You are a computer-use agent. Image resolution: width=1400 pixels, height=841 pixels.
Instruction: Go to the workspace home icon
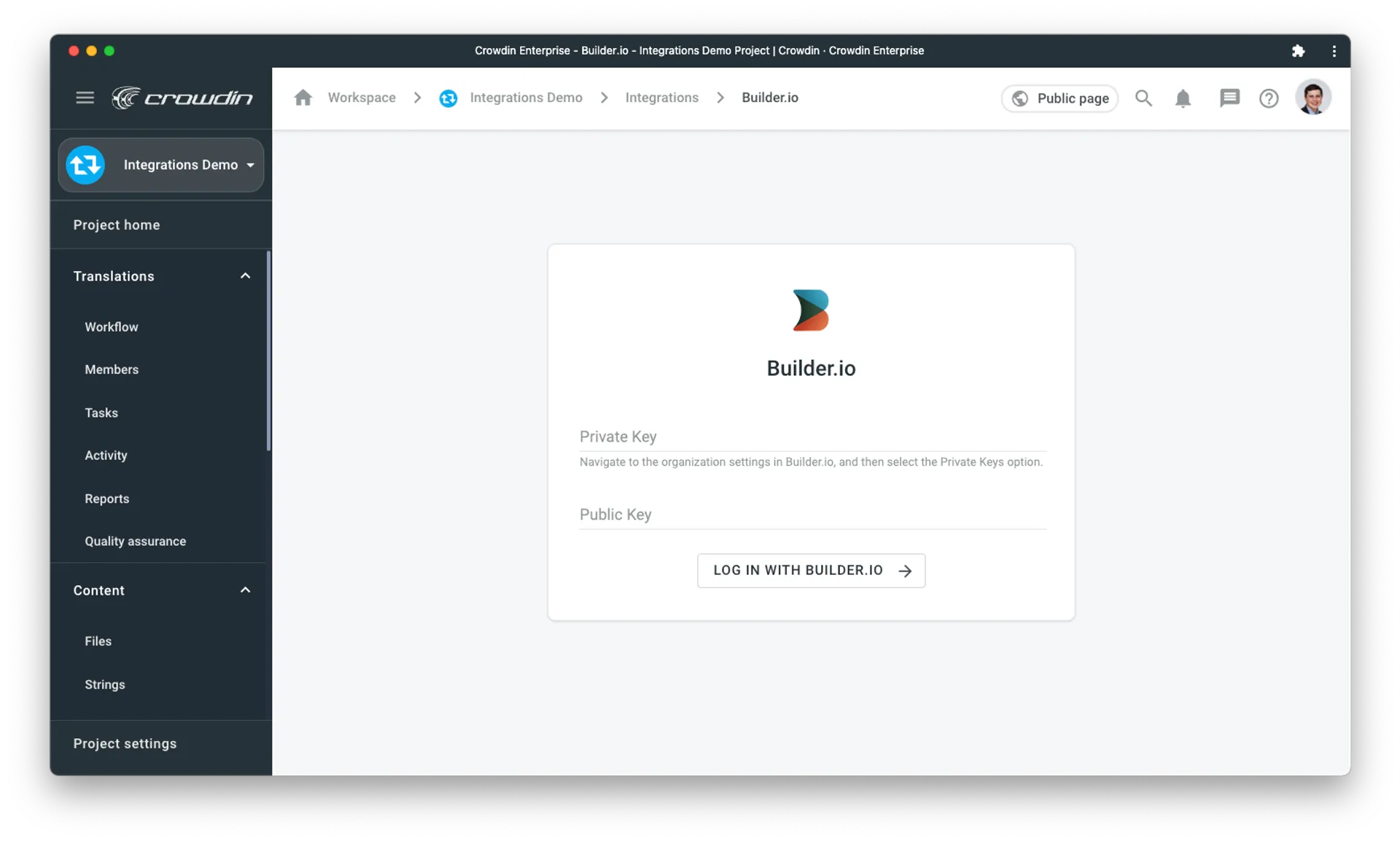[303, 98]
